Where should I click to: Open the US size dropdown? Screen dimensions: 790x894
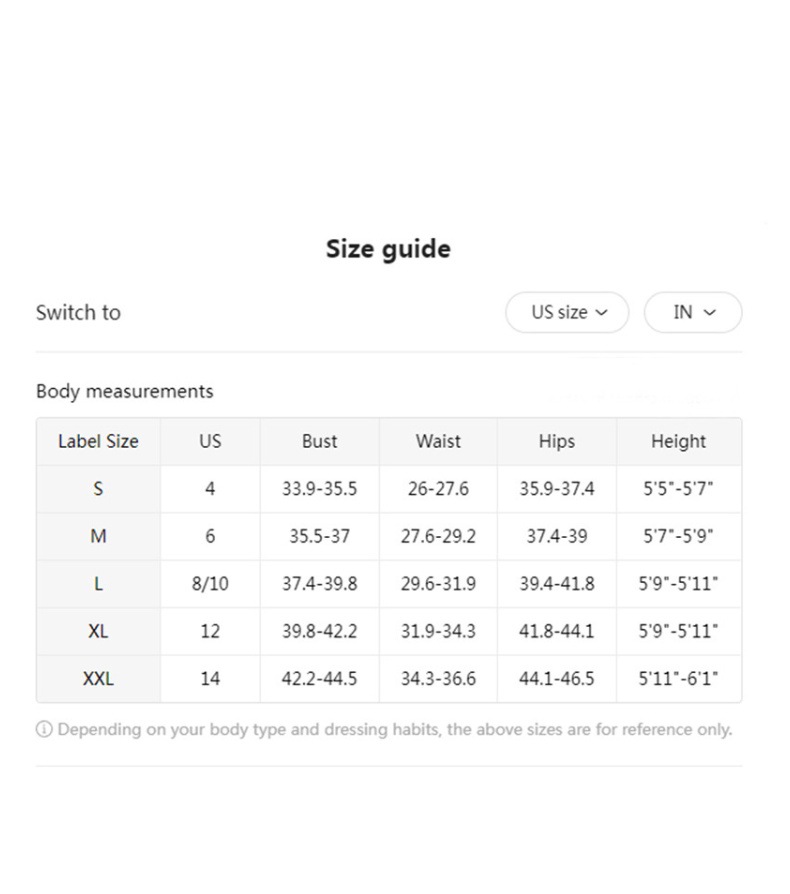pyautogui.click(x=567, y=312)
